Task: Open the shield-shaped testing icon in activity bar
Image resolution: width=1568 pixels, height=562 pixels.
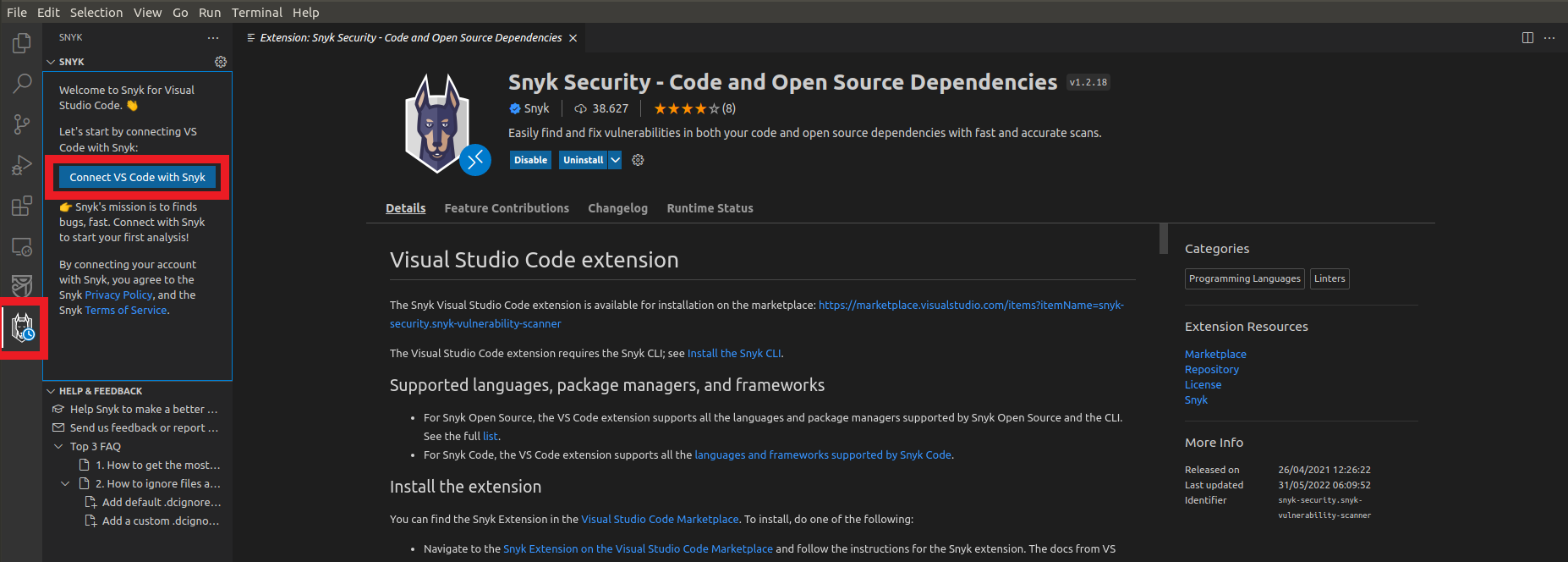Action: coord(22,286)
